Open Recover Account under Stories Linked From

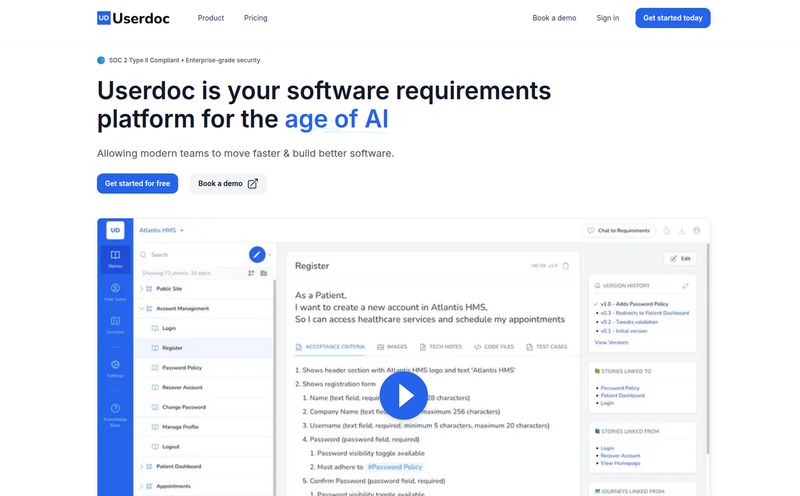(620, 456)
